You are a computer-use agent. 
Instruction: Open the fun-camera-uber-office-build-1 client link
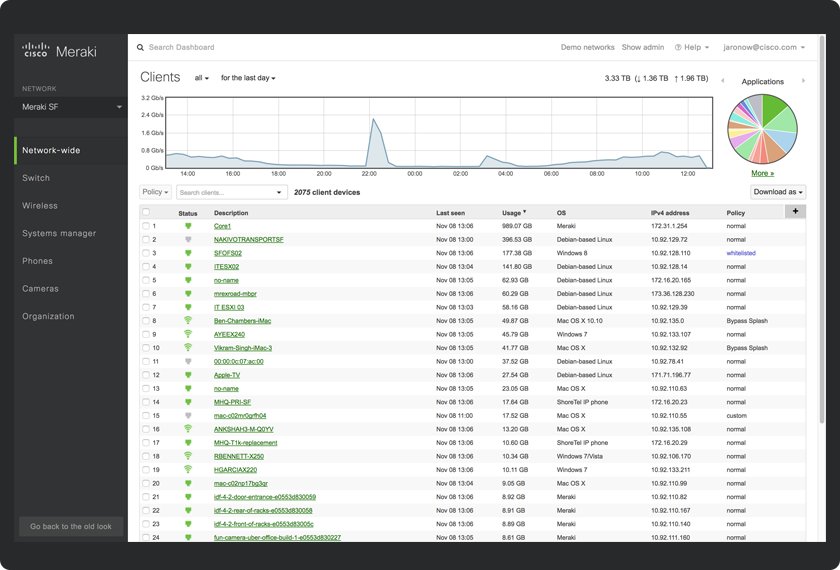click(277, 537)
